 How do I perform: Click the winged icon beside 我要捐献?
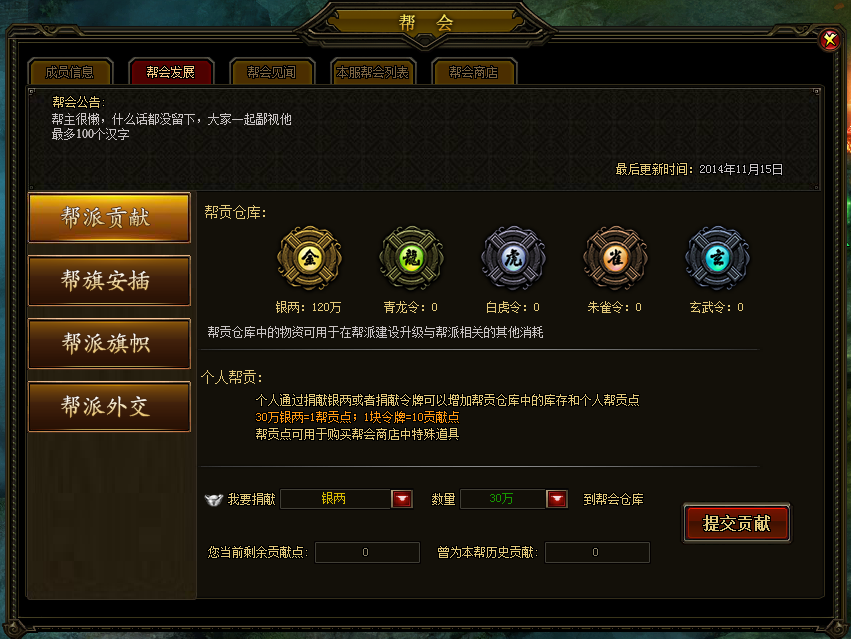(x=214, y=499)
